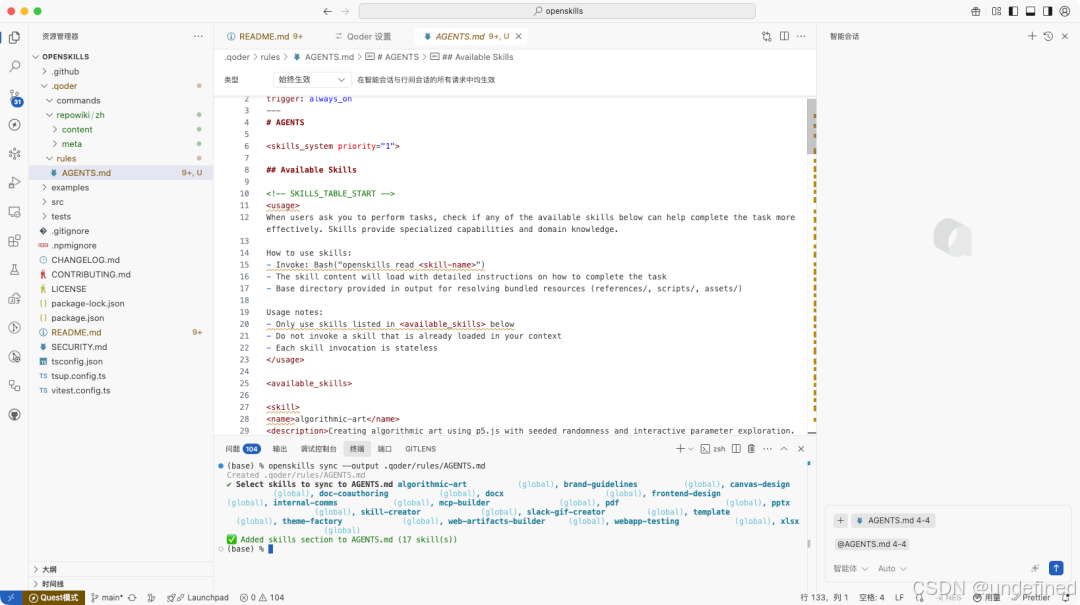Open account profile icon in title bar
This screenshot has height=605, width=1080.
(1065, 11)
